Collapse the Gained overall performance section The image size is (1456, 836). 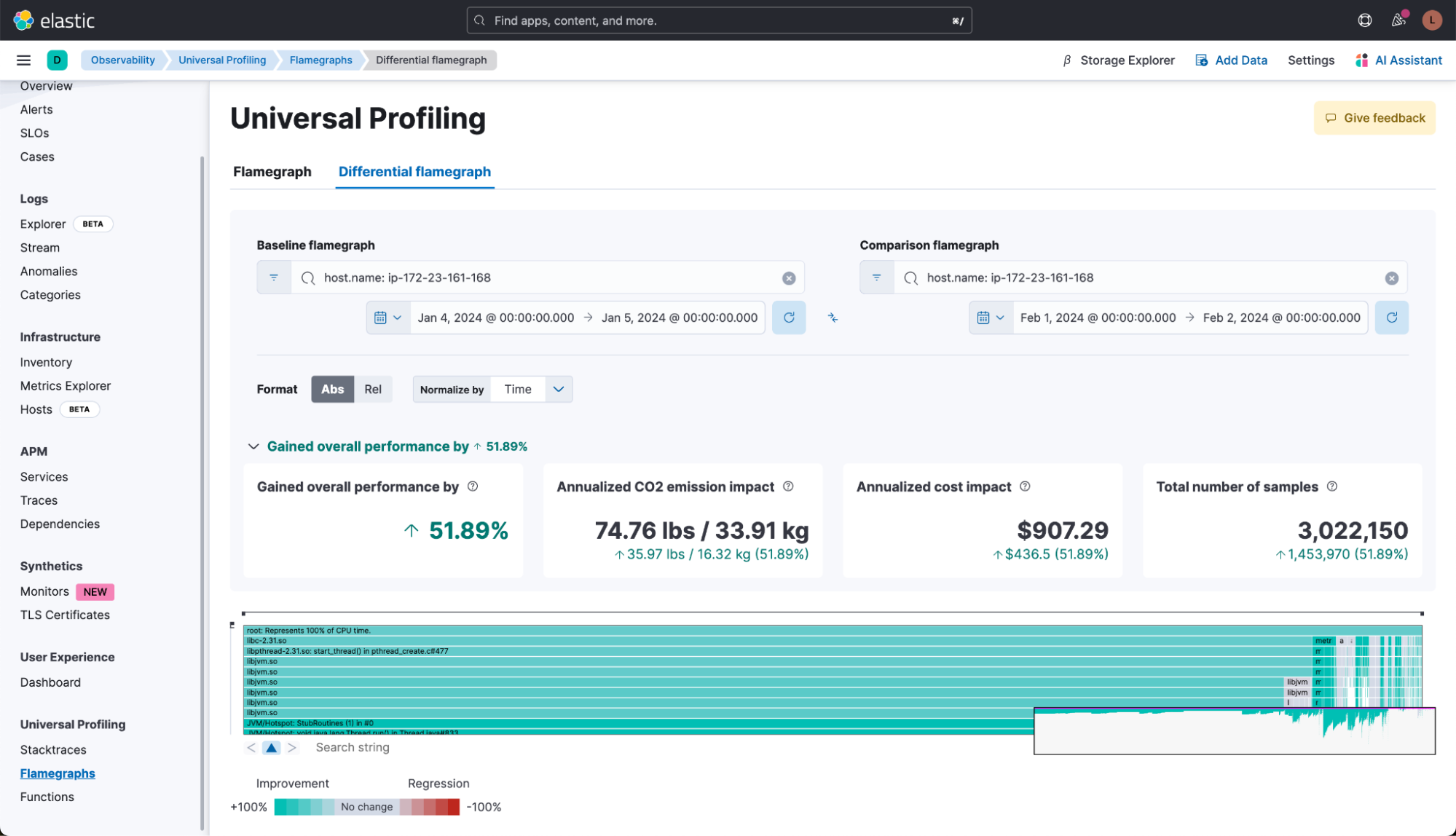pos(253,446)
